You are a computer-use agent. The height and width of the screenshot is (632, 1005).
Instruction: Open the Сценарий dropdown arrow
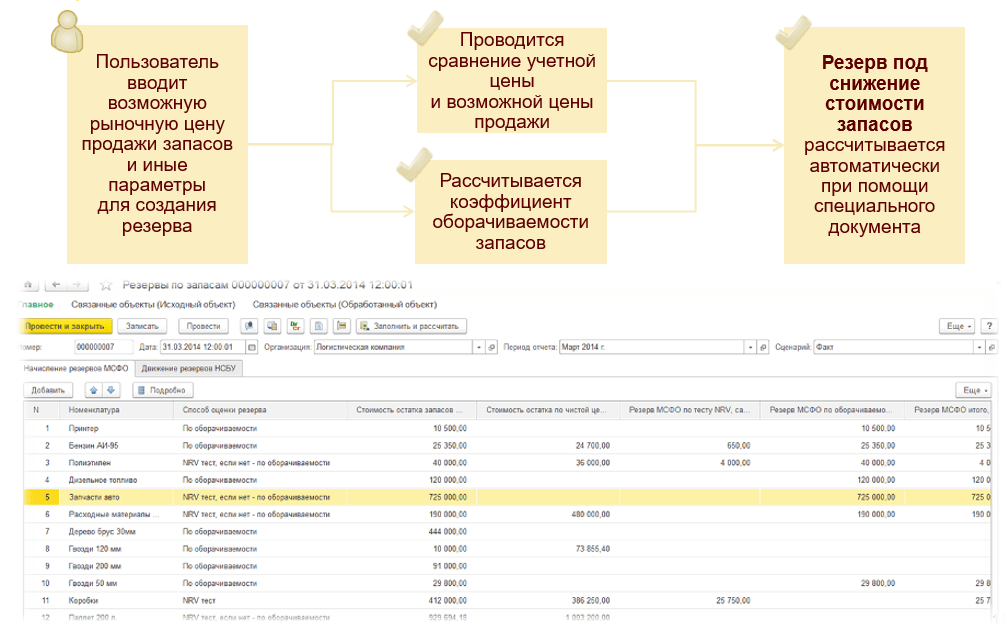tap(979, 347)
